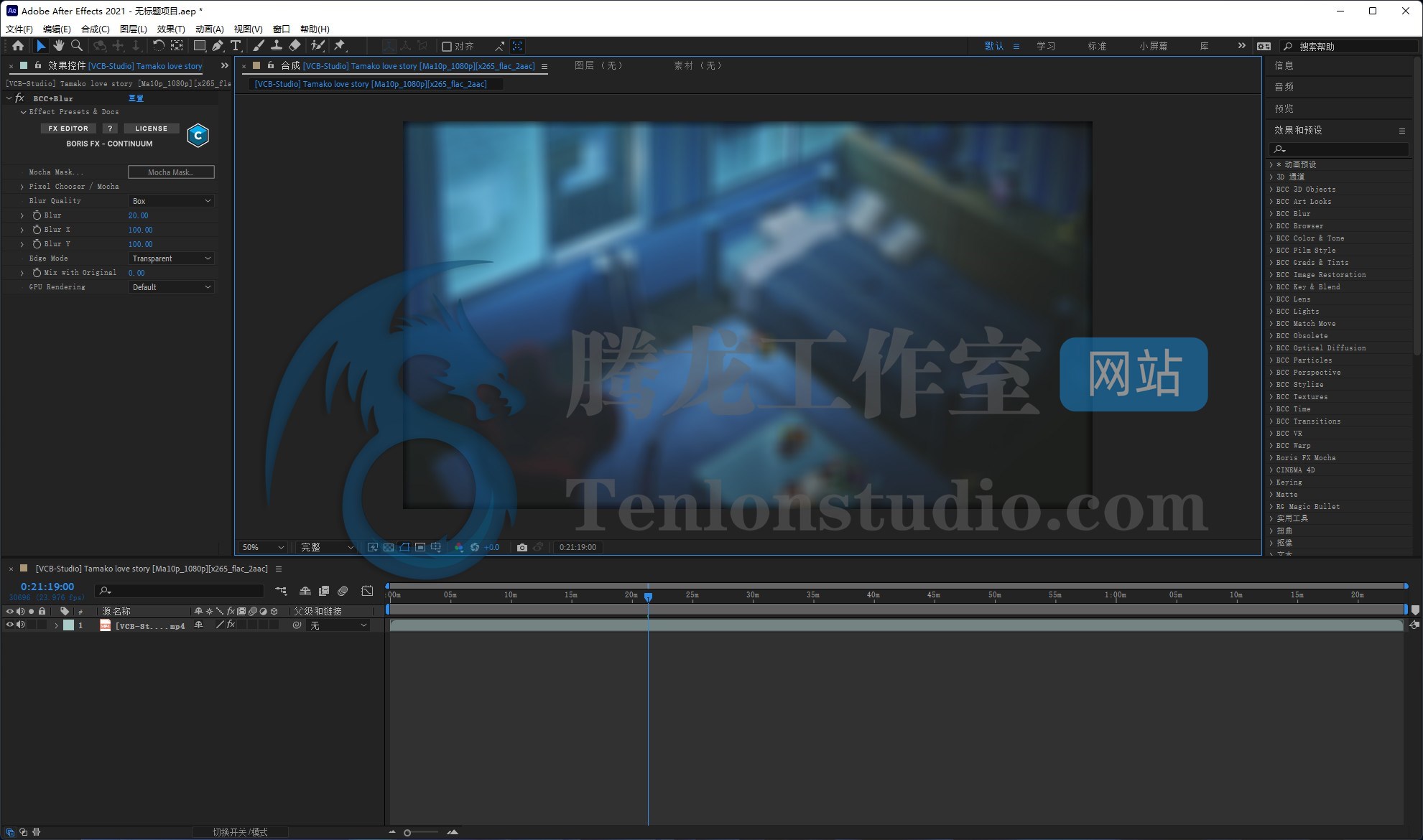
Task: Select the Puppet Pin tool
Action: coord(340,46)
